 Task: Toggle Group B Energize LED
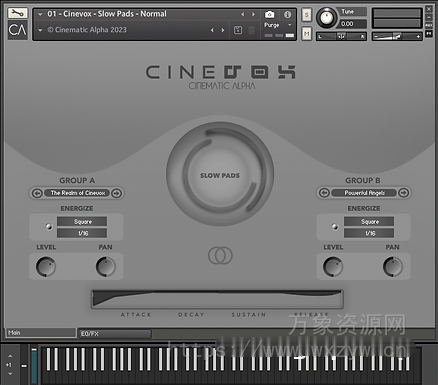point(335,227)
